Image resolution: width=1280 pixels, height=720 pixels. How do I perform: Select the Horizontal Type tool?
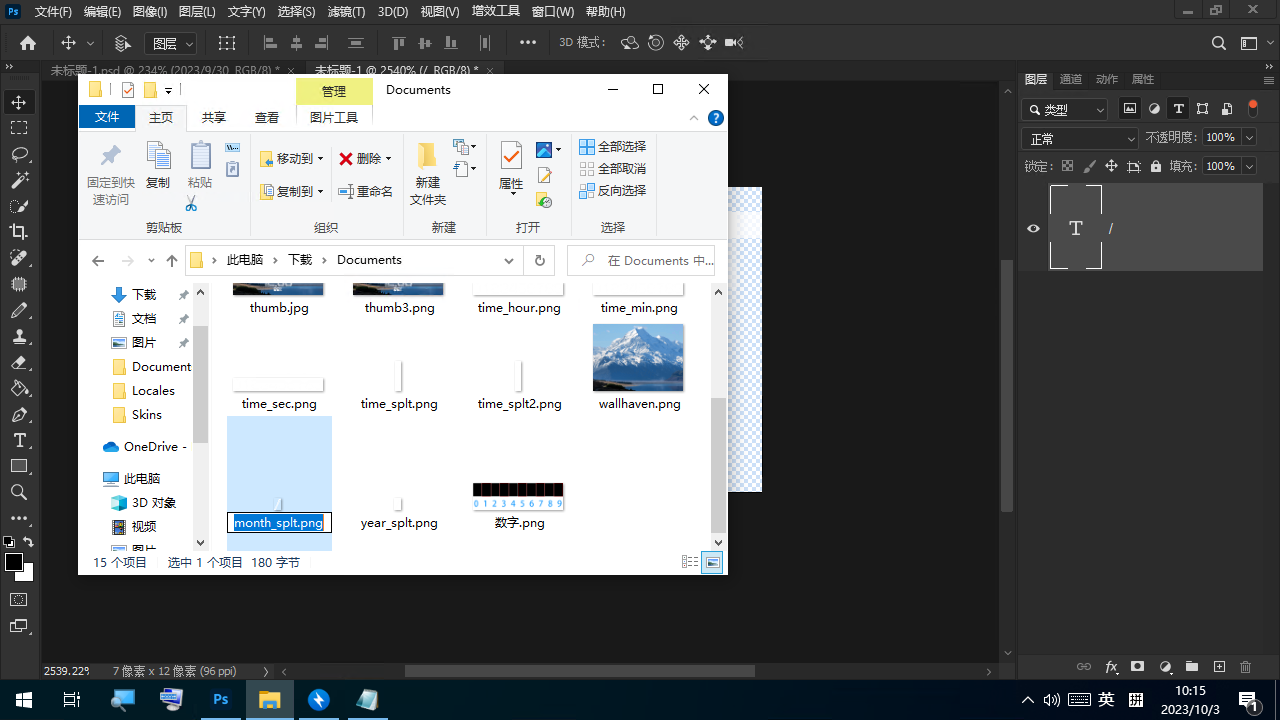[19, 440]
